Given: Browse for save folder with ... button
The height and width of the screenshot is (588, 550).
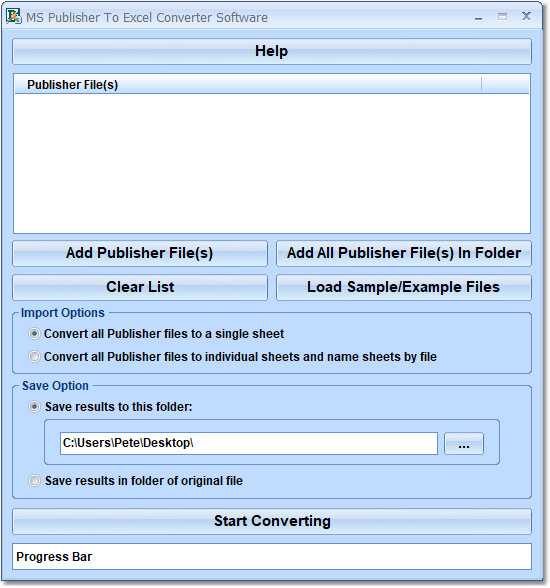Looking at the screenshot, I should (464, 444).
